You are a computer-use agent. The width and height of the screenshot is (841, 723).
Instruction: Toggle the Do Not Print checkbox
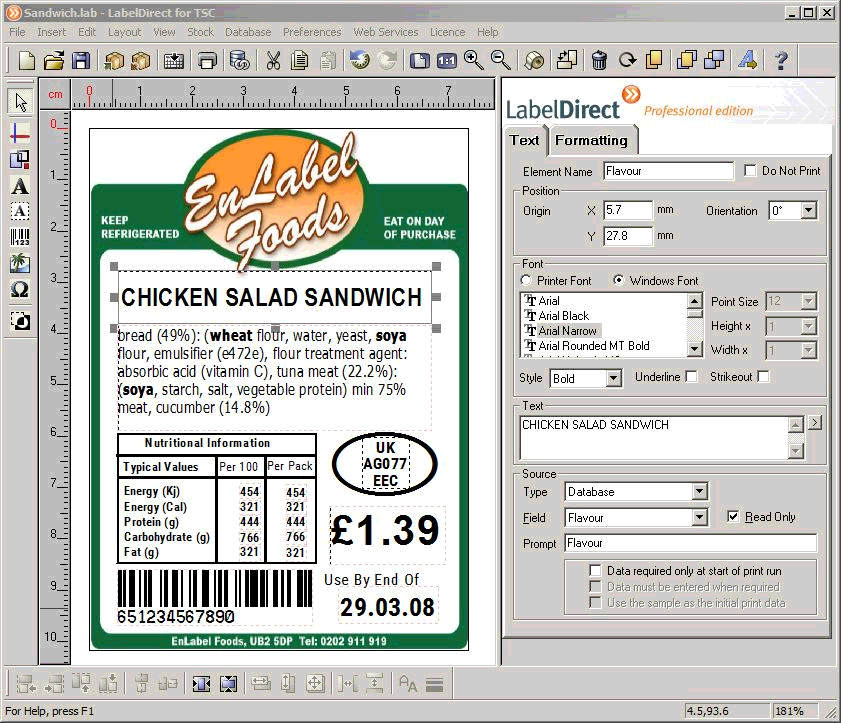(750, 171)
